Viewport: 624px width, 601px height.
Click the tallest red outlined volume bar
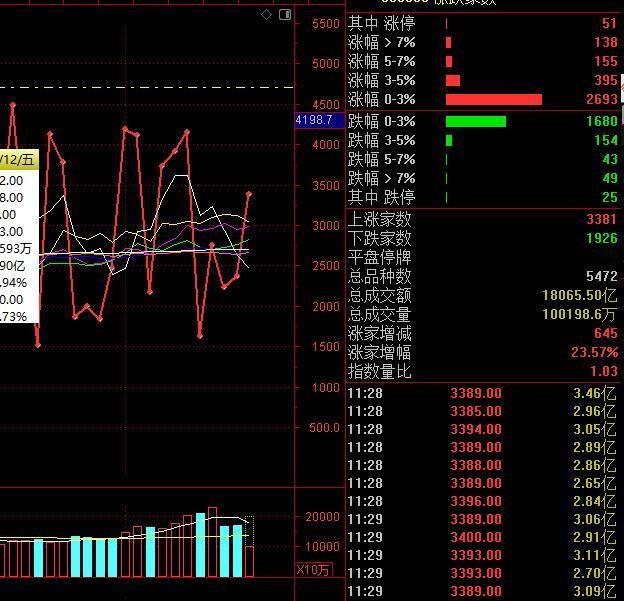pos(213,542)
